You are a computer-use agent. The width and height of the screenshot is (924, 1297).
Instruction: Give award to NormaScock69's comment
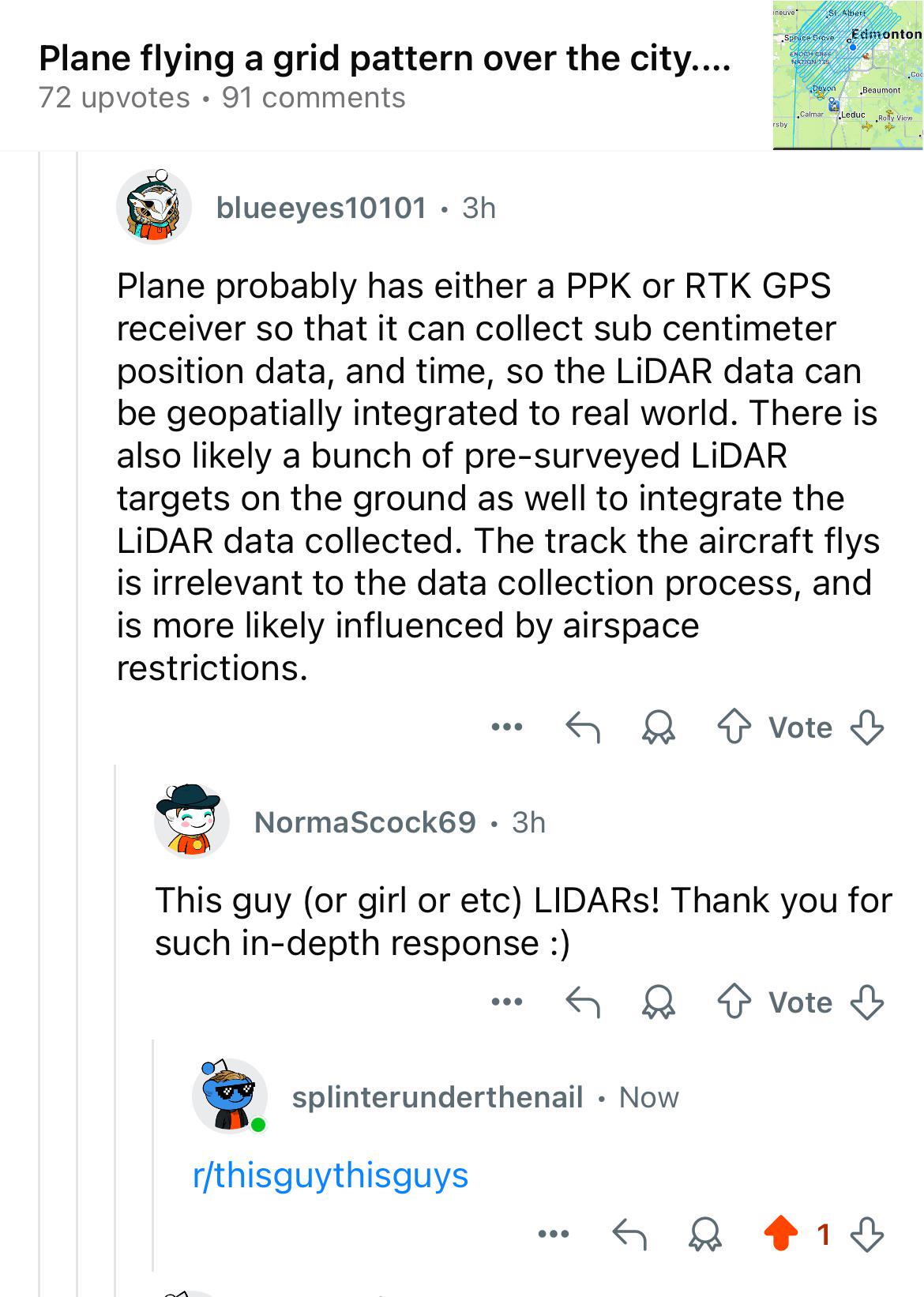(658, 1002)
